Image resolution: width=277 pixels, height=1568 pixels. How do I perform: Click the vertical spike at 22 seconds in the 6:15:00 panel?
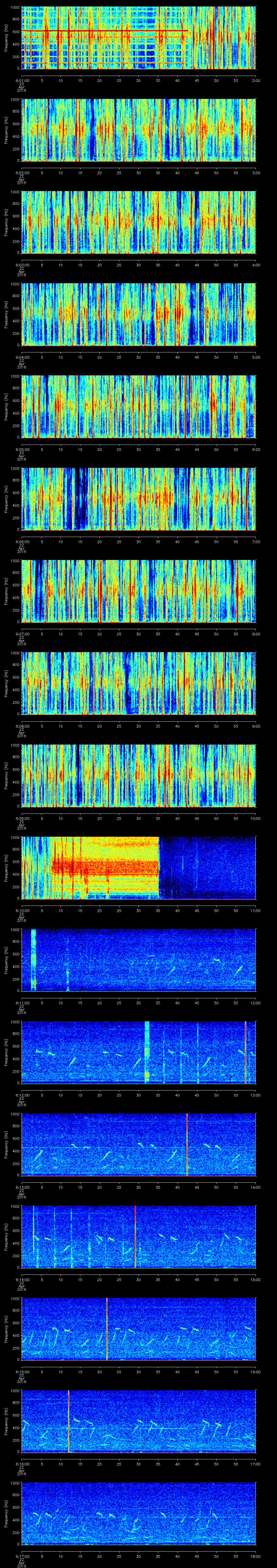point(107,1329)
